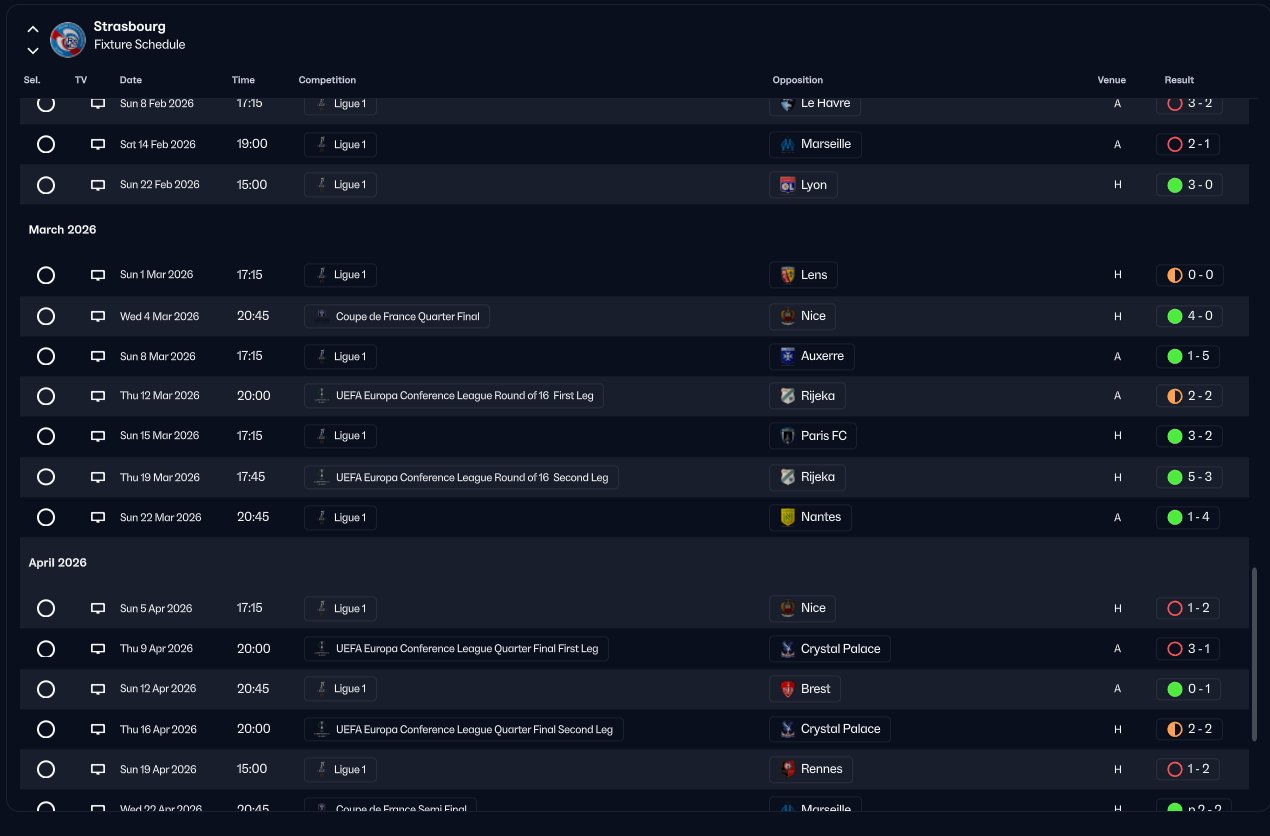The width and height of the screenshot is (1270, 836).
Task: Click the Competition column header
Action: tap(327, 80)
